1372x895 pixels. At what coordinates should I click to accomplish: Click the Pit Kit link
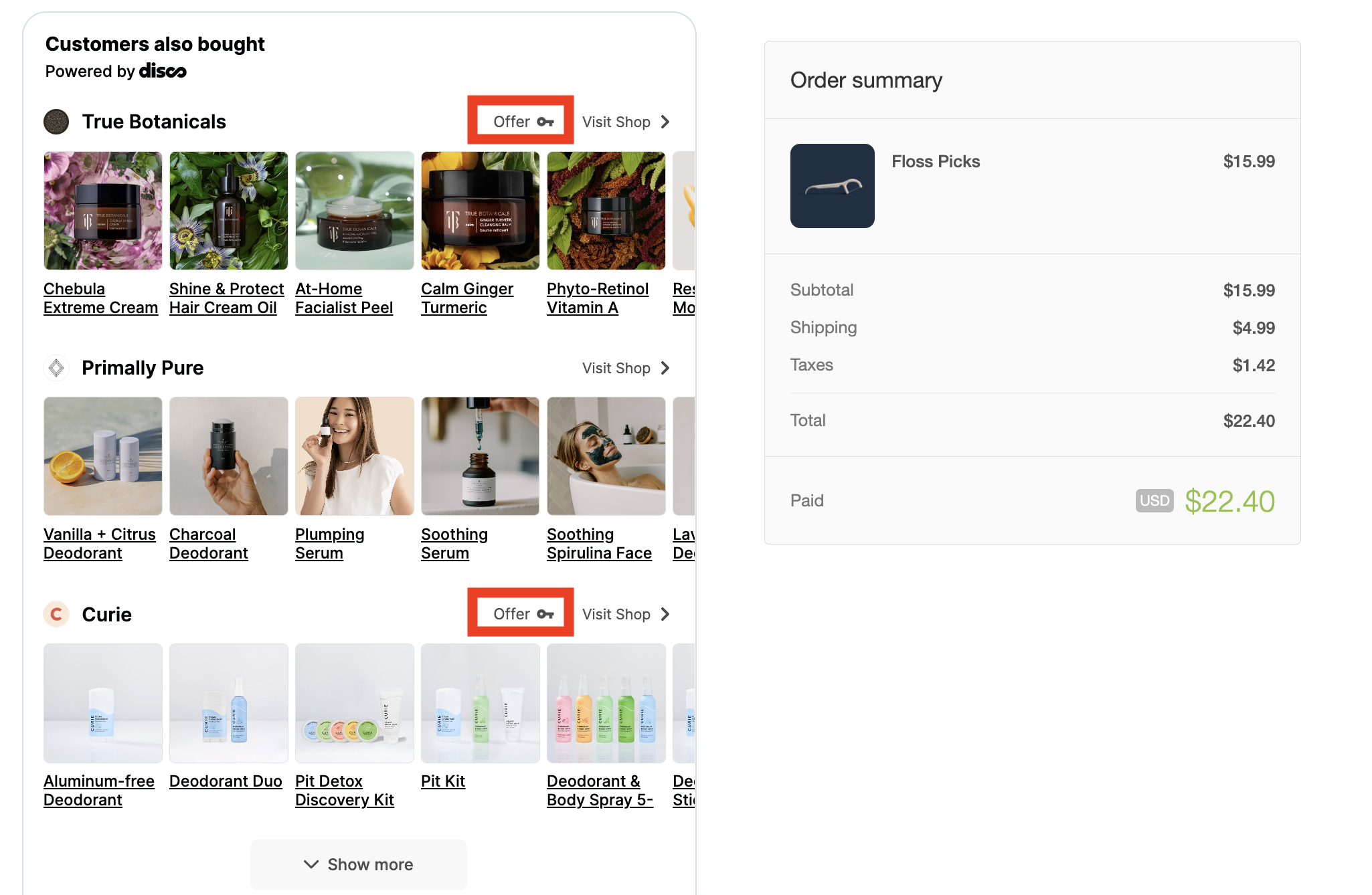pyautogui.click(x=443, y=781)
